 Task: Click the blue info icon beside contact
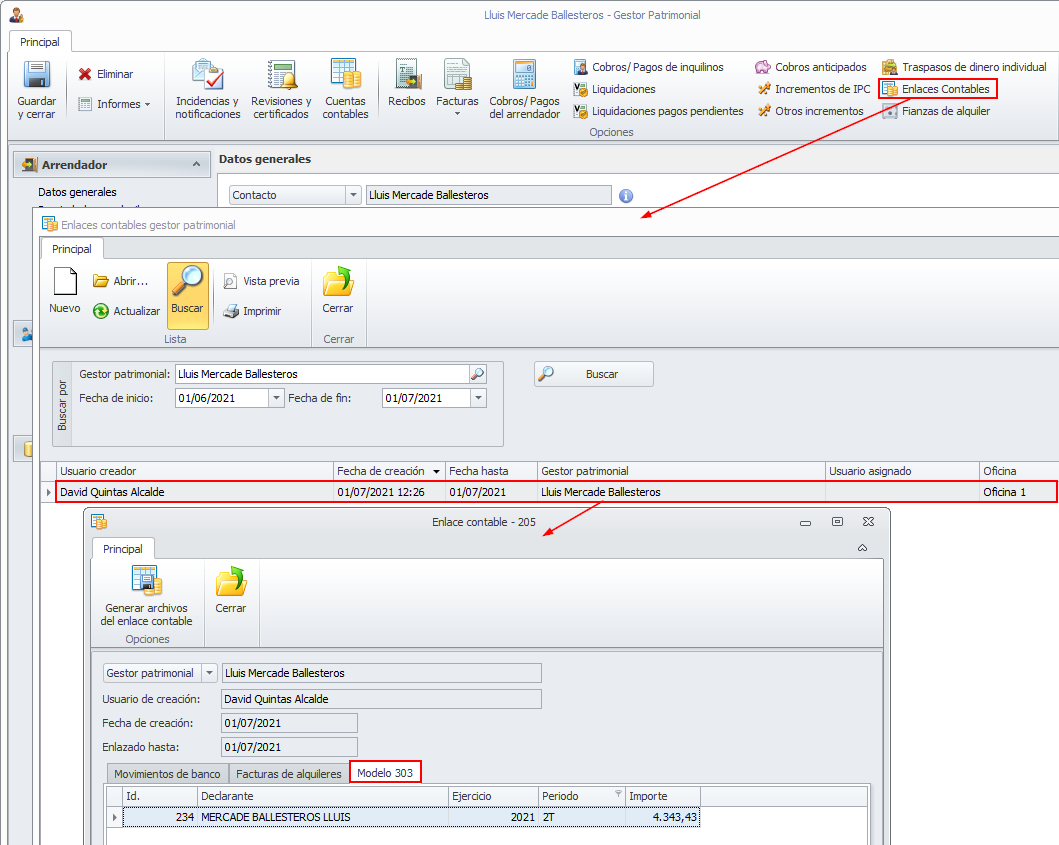coord(626,196)
